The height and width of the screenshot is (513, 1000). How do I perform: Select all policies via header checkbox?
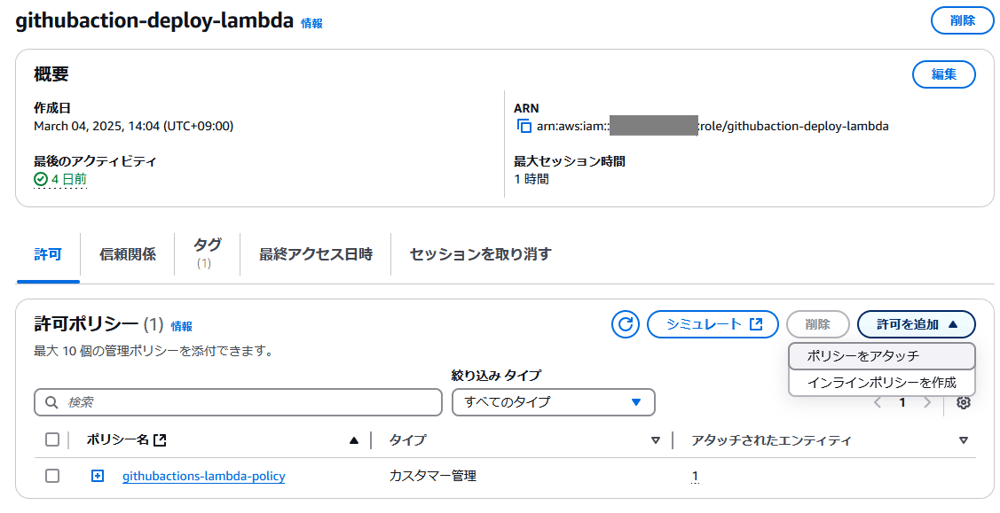pos(52,440)
